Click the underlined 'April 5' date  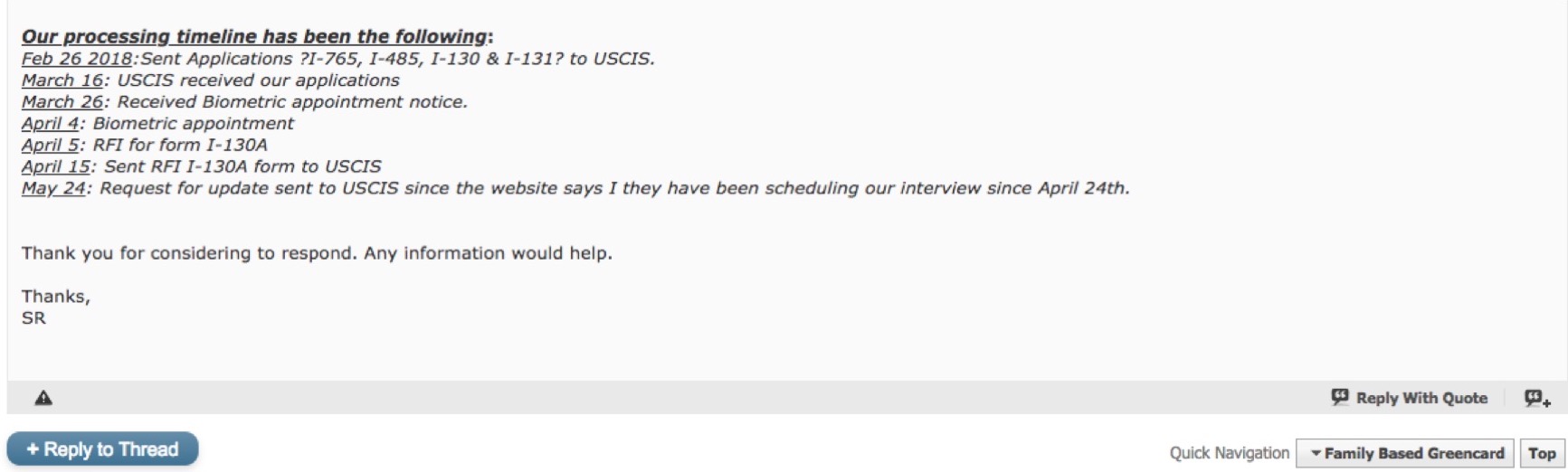[x=51, y=146]
